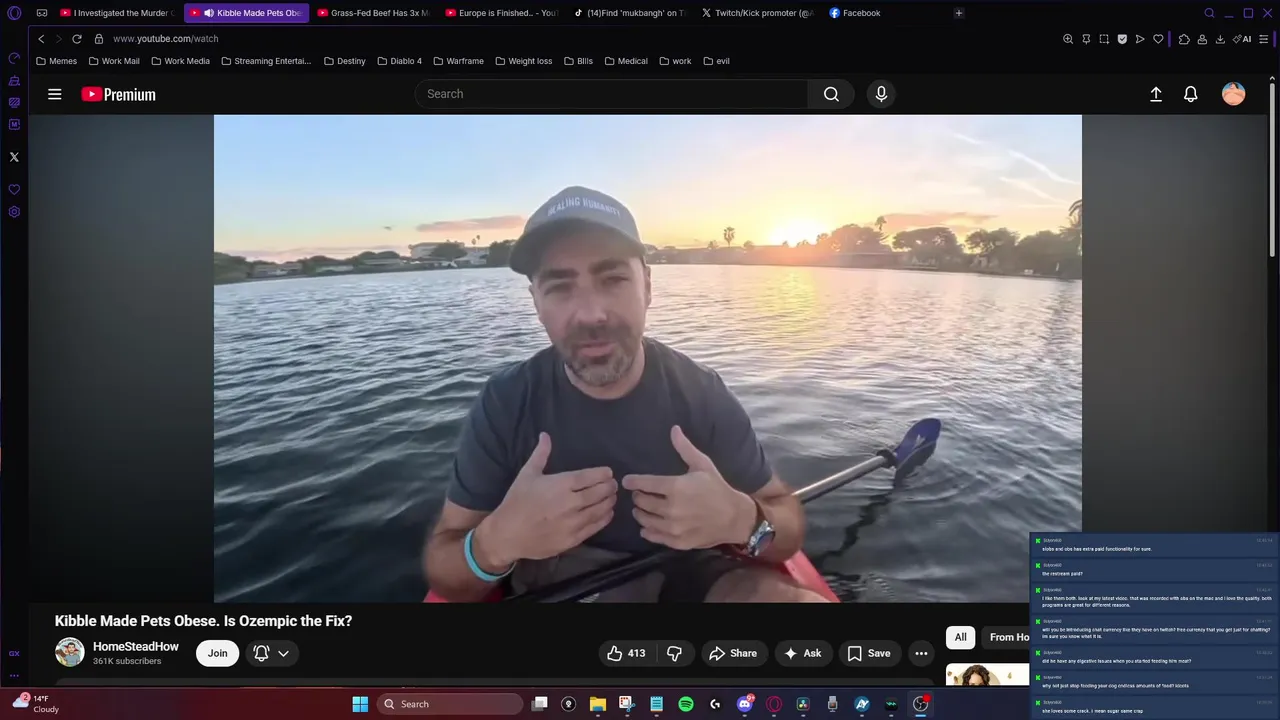
Task: Open YouTube hamburger guide menu
Action: click(x=55, y=94)
